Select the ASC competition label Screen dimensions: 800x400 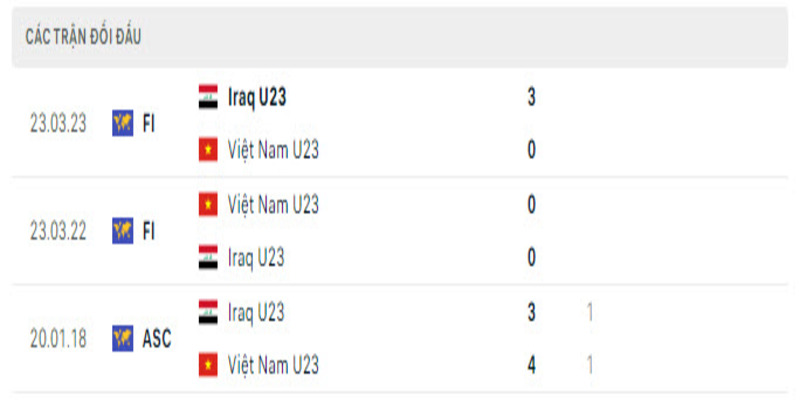click(x=157, y=338)
